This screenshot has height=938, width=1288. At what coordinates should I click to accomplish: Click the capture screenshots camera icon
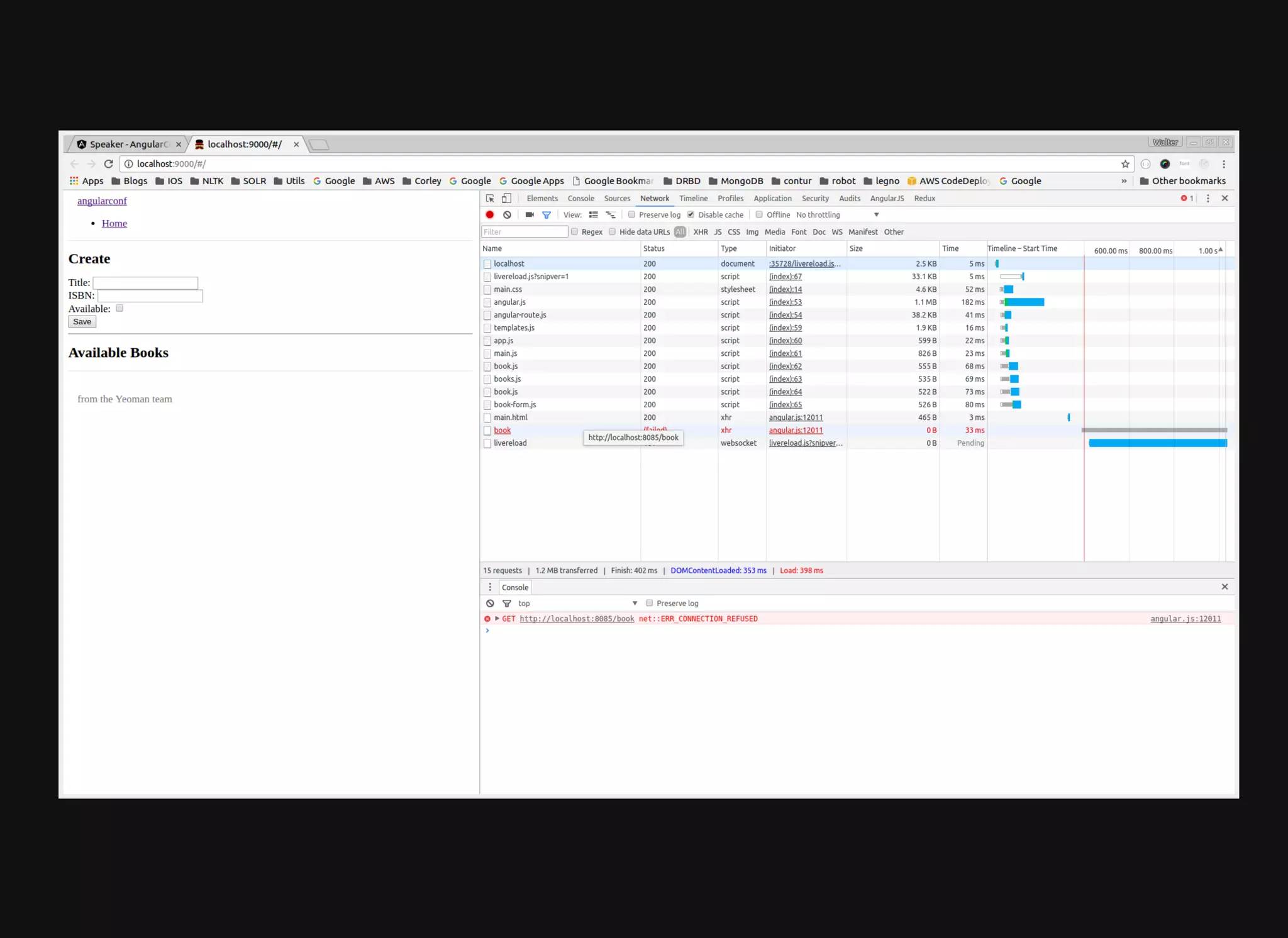point(530,215)
